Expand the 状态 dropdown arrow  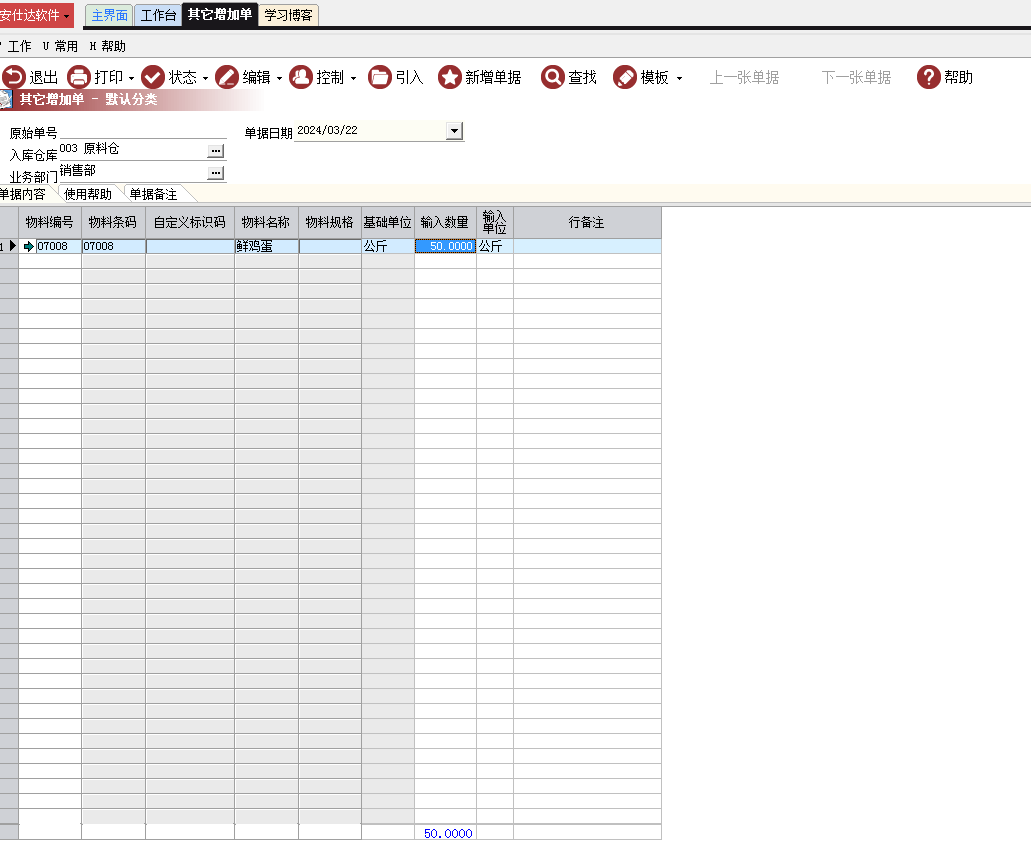click(x=205, y=78)
